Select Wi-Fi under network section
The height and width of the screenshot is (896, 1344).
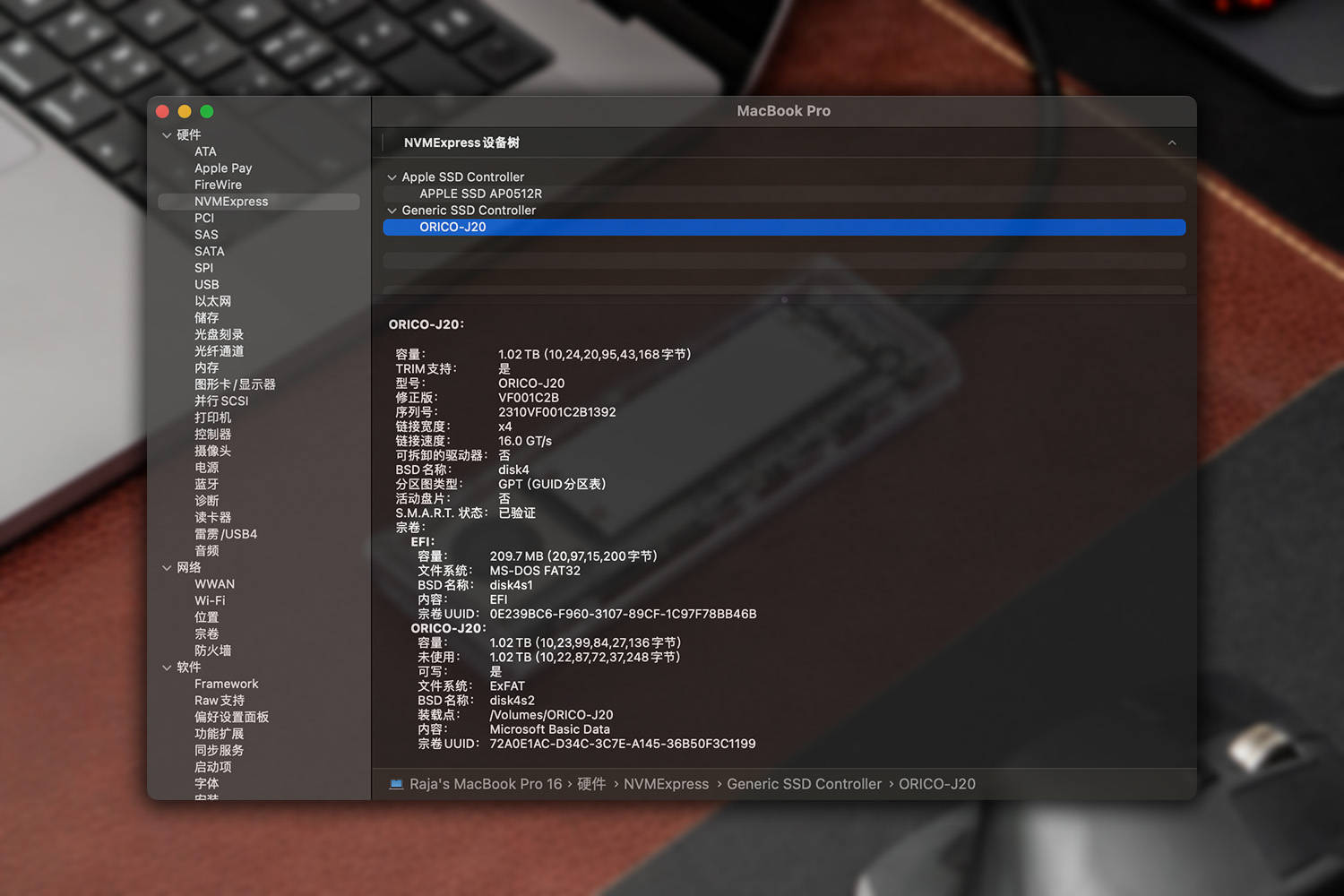pyautogui.click(x=210, y=601)
